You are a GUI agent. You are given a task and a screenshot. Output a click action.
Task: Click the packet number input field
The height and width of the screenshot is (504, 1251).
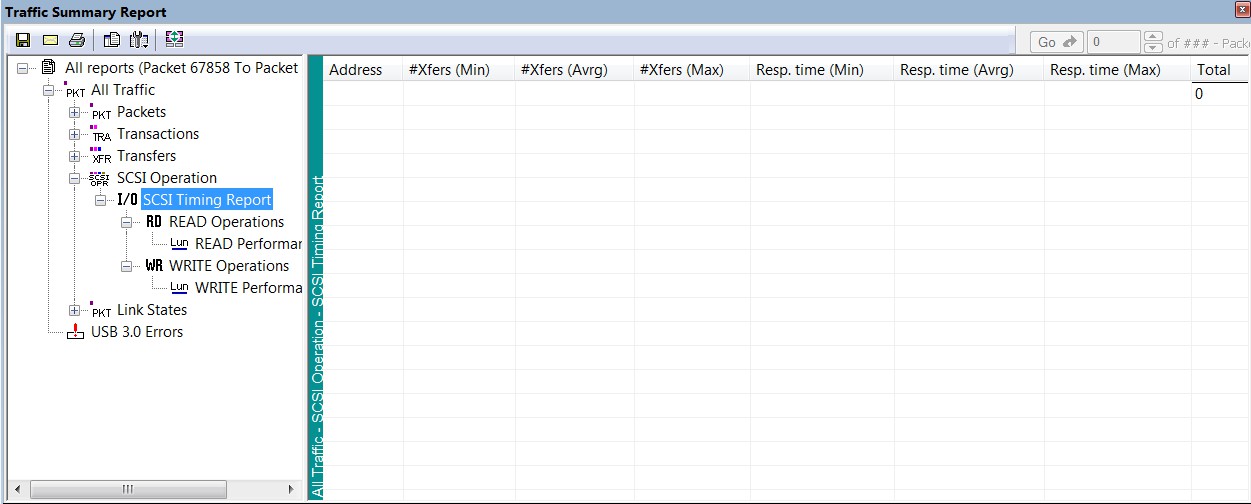point(1114,42)
